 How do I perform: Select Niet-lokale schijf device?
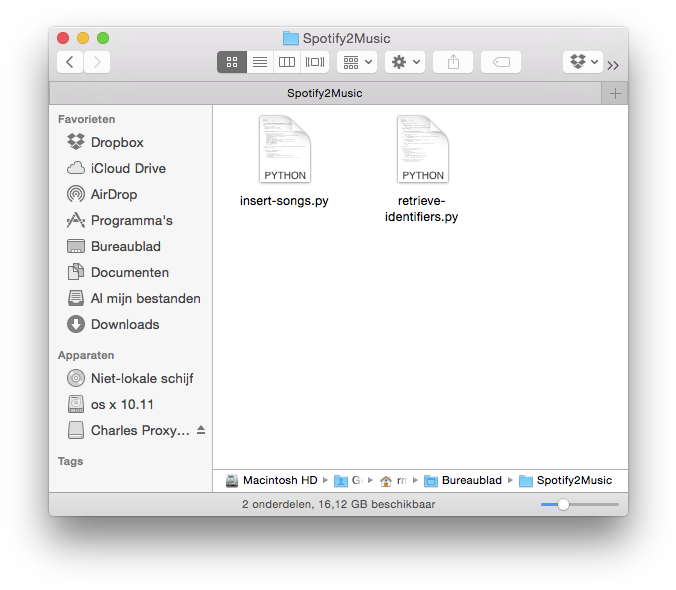[130, 378]
